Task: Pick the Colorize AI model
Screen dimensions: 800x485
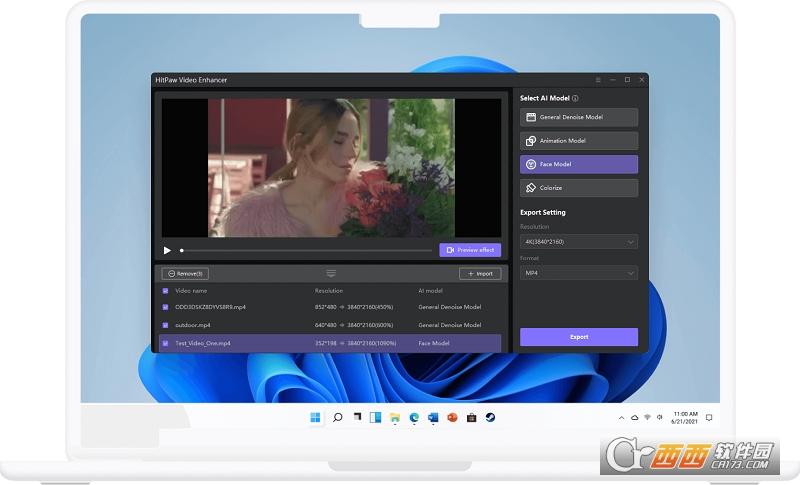Action: coord(579,188)
